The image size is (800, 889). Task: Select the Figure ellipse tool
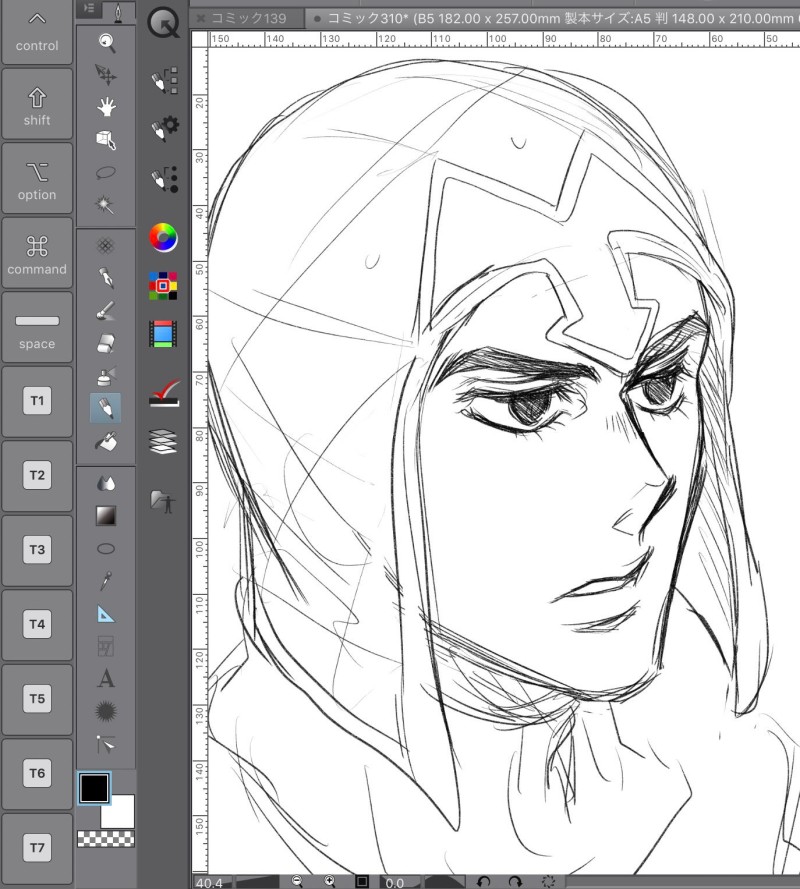tap(106, 549)
